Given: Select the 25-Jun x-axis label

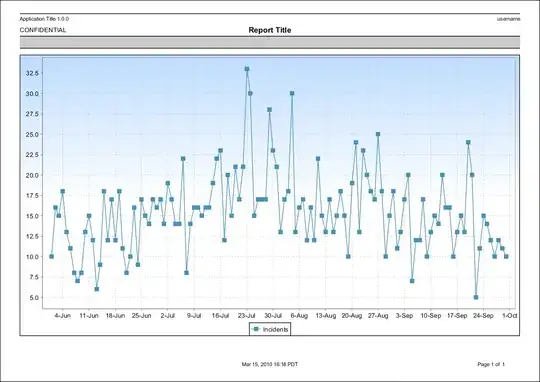Looking at the screenshot, I should pyautogui.click(x=141, y=316).
